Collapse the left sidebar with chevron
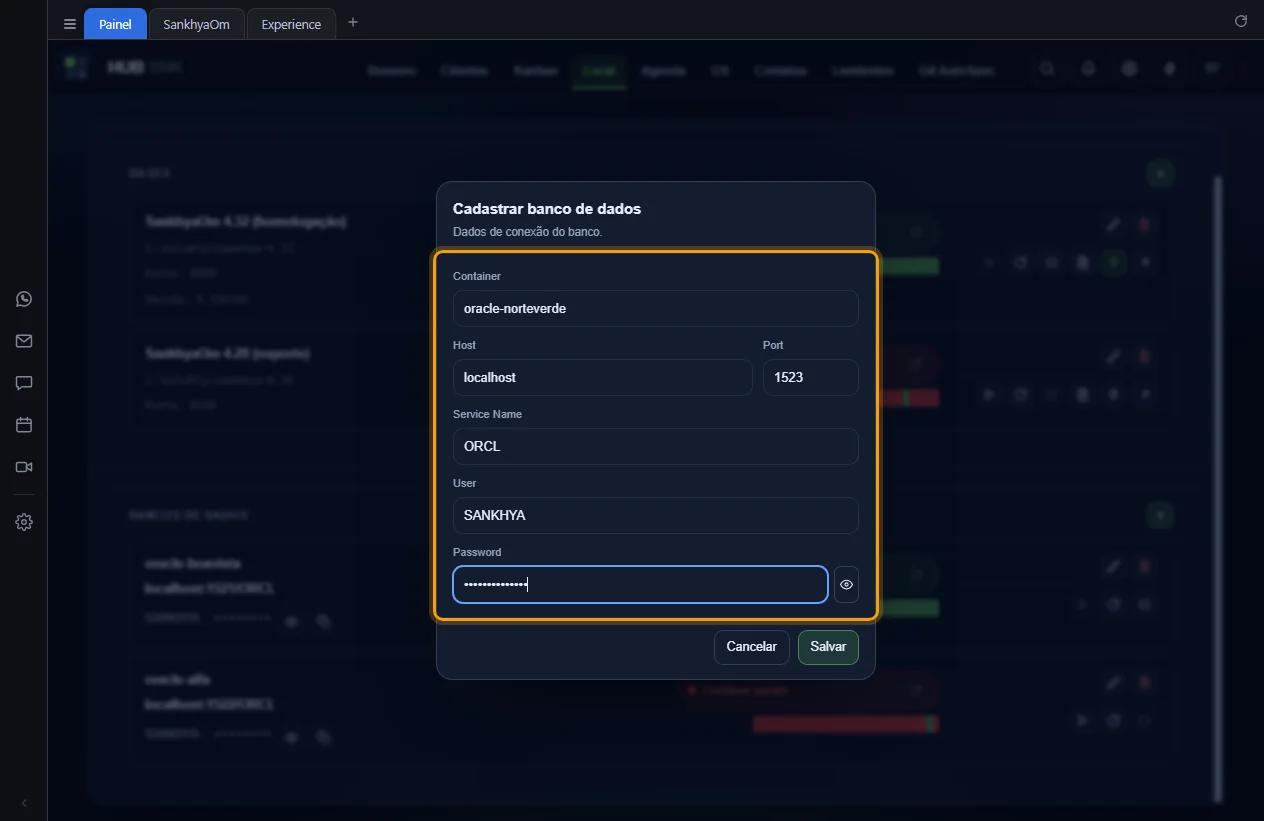The width and height of the screenshot is (1264, 821). coord(24,803)
